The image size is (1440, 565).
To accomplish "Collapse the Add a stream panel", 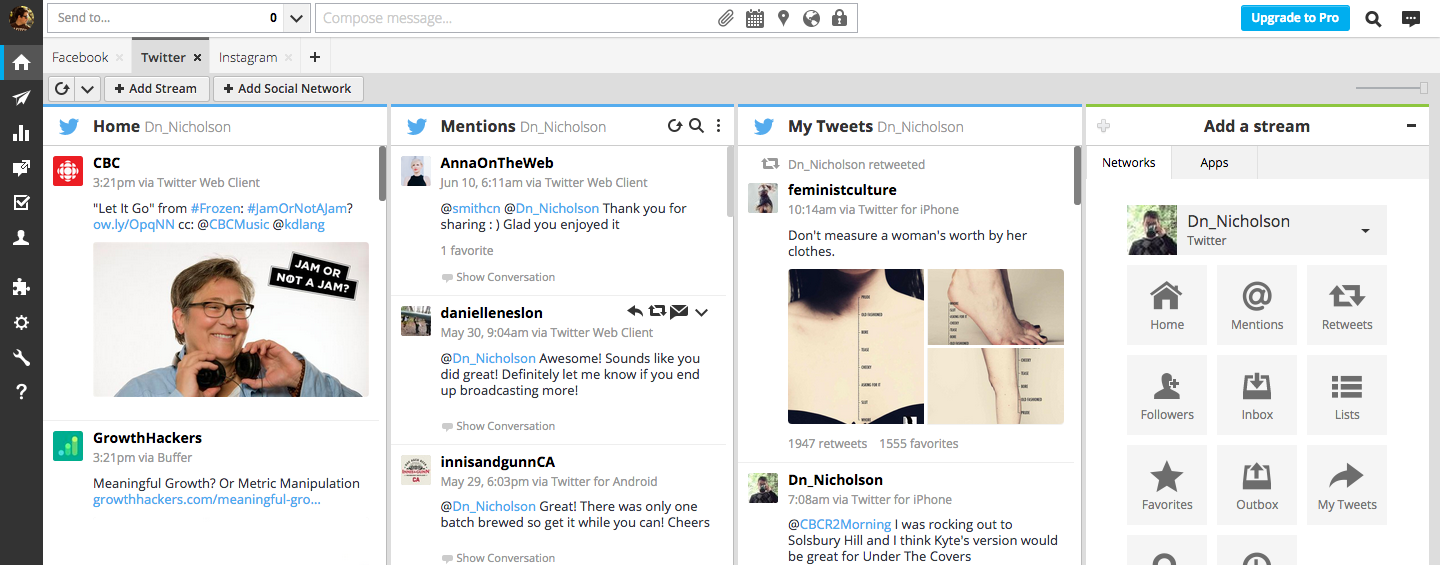I will pyautogui.click(x=1411, y=126).
